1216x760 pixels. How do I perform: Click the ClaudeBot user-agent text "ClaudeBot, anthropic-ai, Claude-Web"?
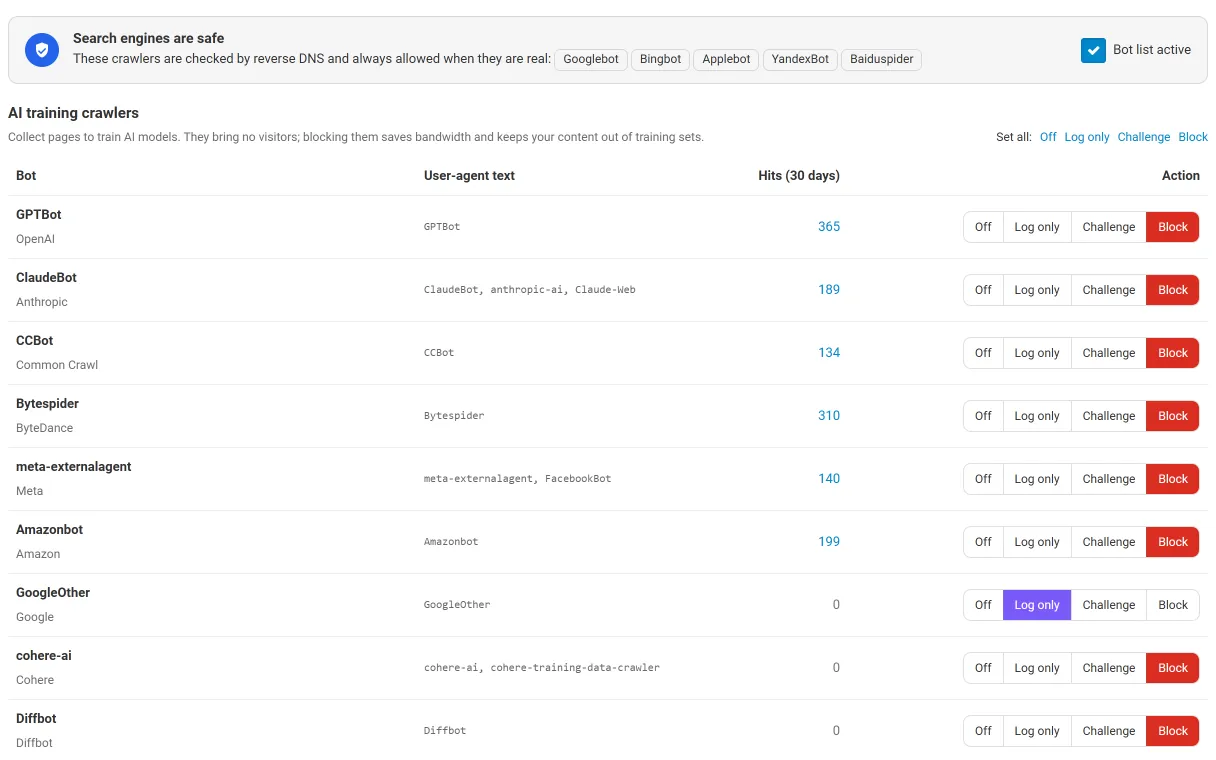pos(530,290)
